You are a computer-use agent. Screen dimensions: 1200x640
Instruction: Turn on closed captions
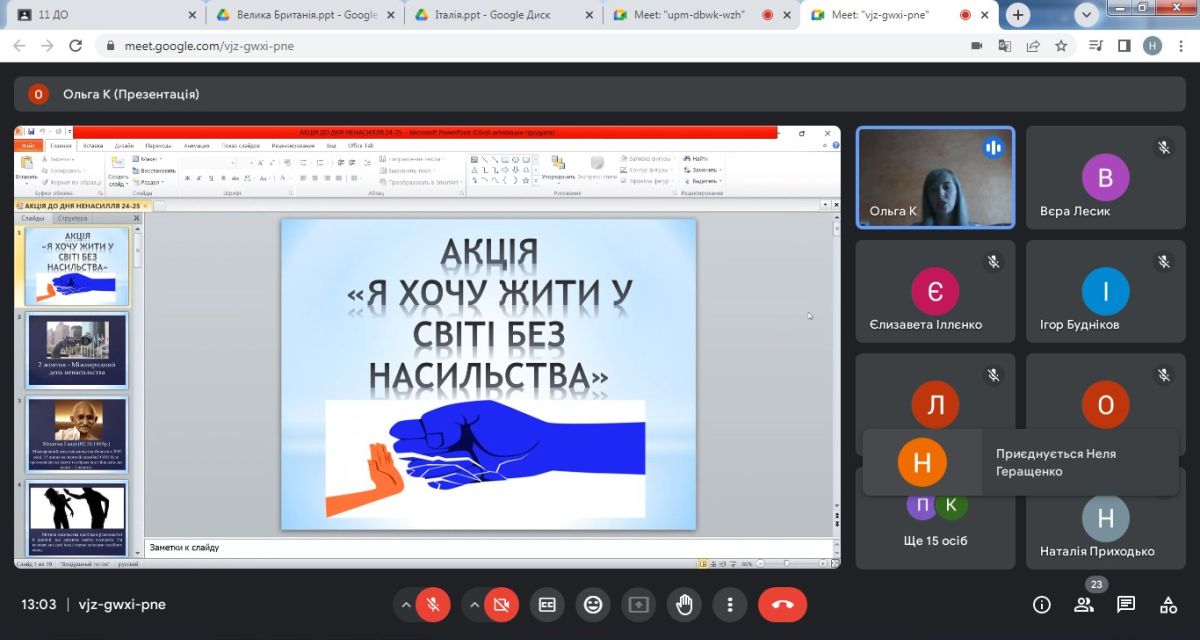coord(547,604)
